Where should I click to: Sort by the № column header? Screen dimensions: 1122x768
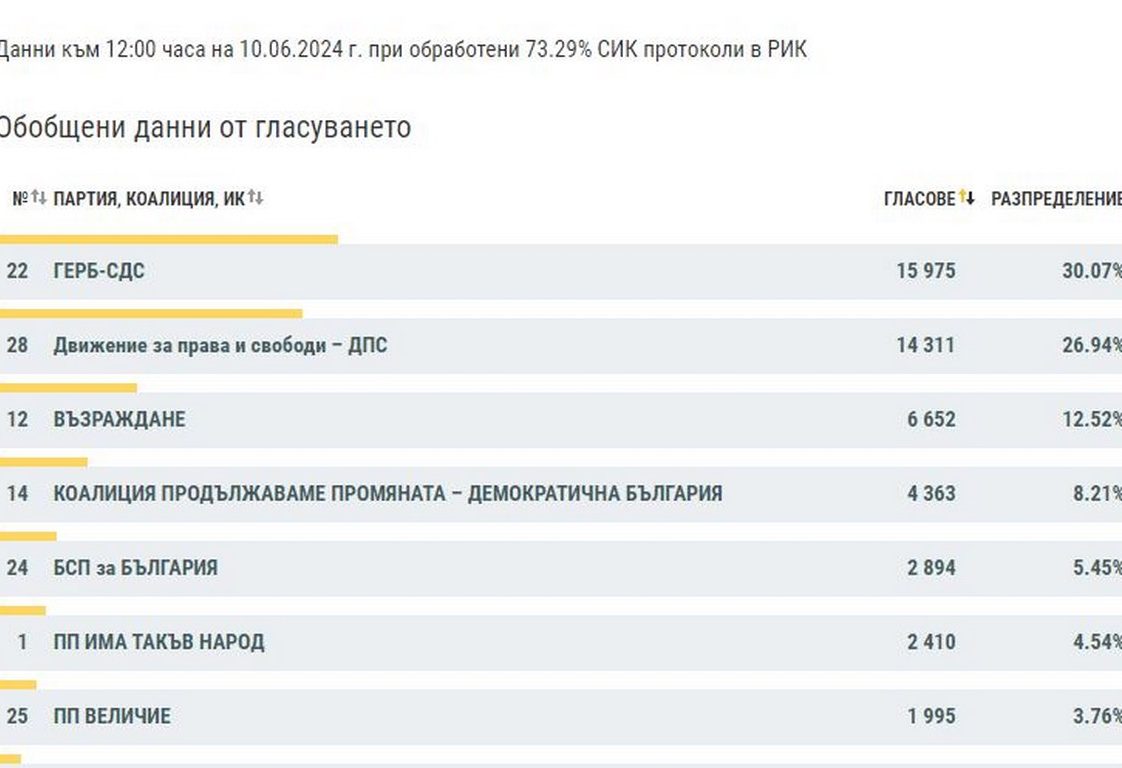(x=19, y=199)
